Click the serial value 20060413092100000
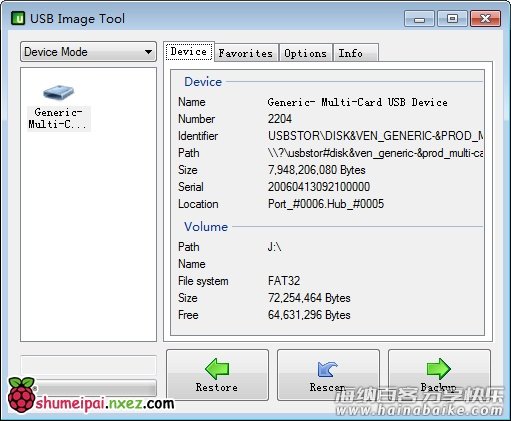The height and width of the screenshot is (421, 511). point(319,187)
